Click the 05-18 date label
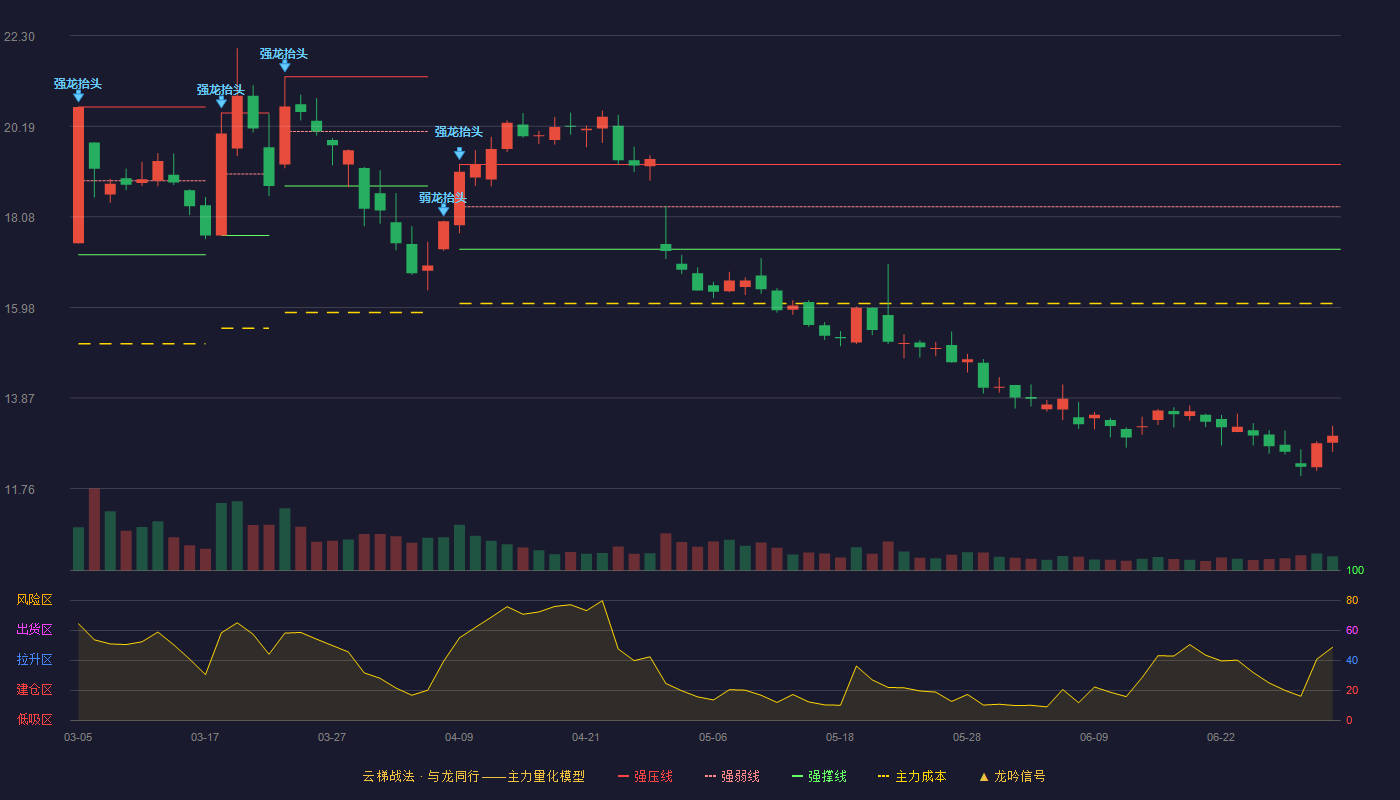The width and height of the screenshot is (1400, 800). pyautogui.click(x=840, y=737)
